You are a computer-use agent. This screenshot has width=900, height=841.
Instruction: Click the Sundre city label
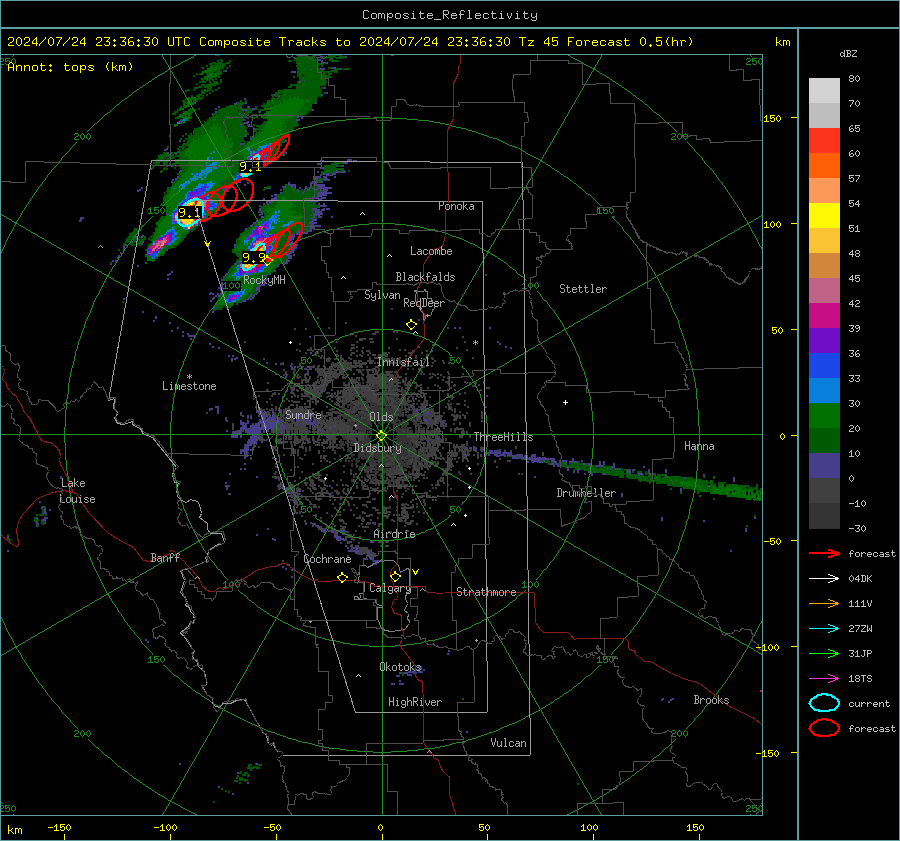coord(303,415)
